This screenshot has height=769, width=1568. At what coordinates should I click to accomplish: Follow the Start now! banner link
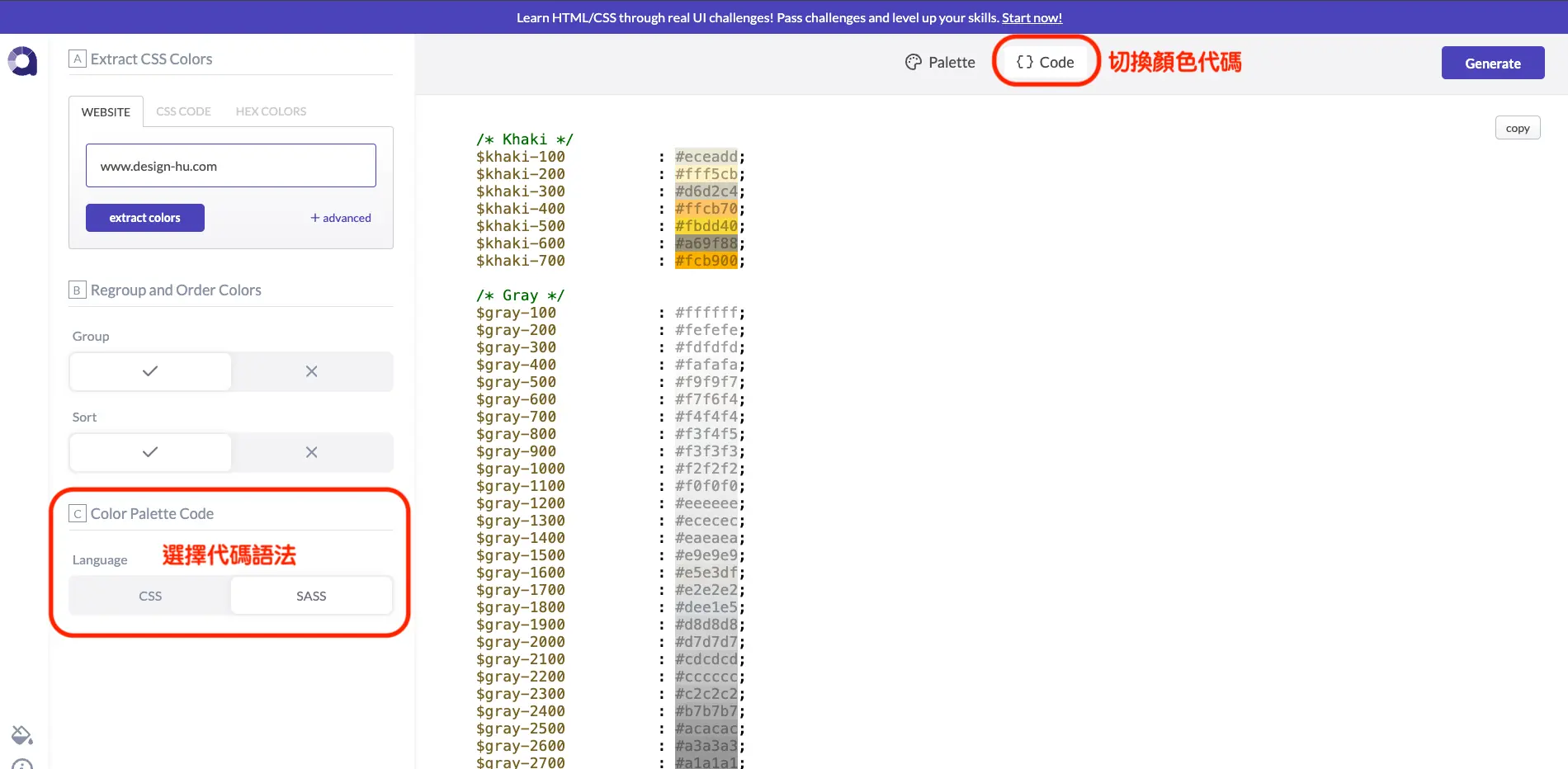[1032, 17]
